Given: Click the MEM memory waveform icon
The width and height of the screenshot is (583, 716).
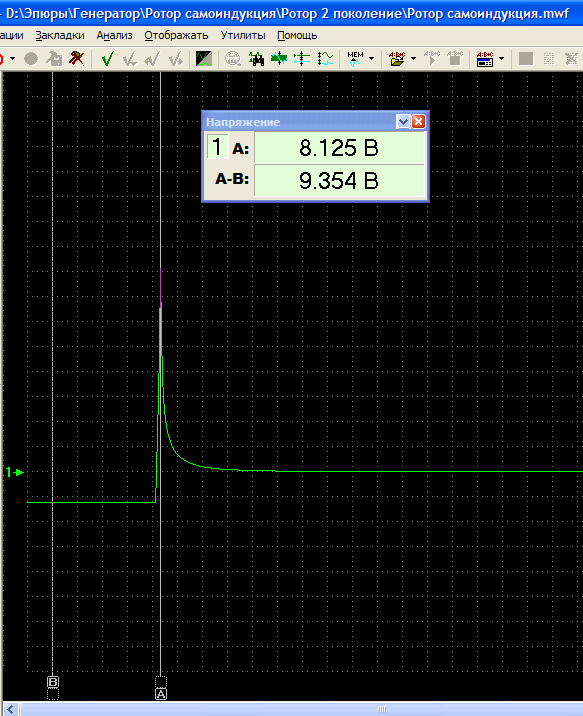Looking at the screenshot, I should point(355,59).
